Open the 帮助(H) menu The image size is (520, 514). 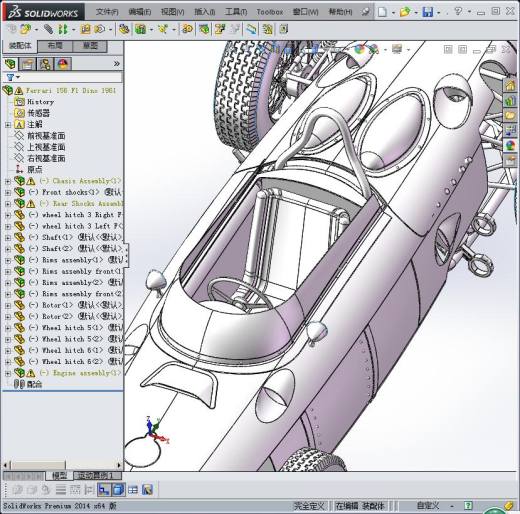340,12
